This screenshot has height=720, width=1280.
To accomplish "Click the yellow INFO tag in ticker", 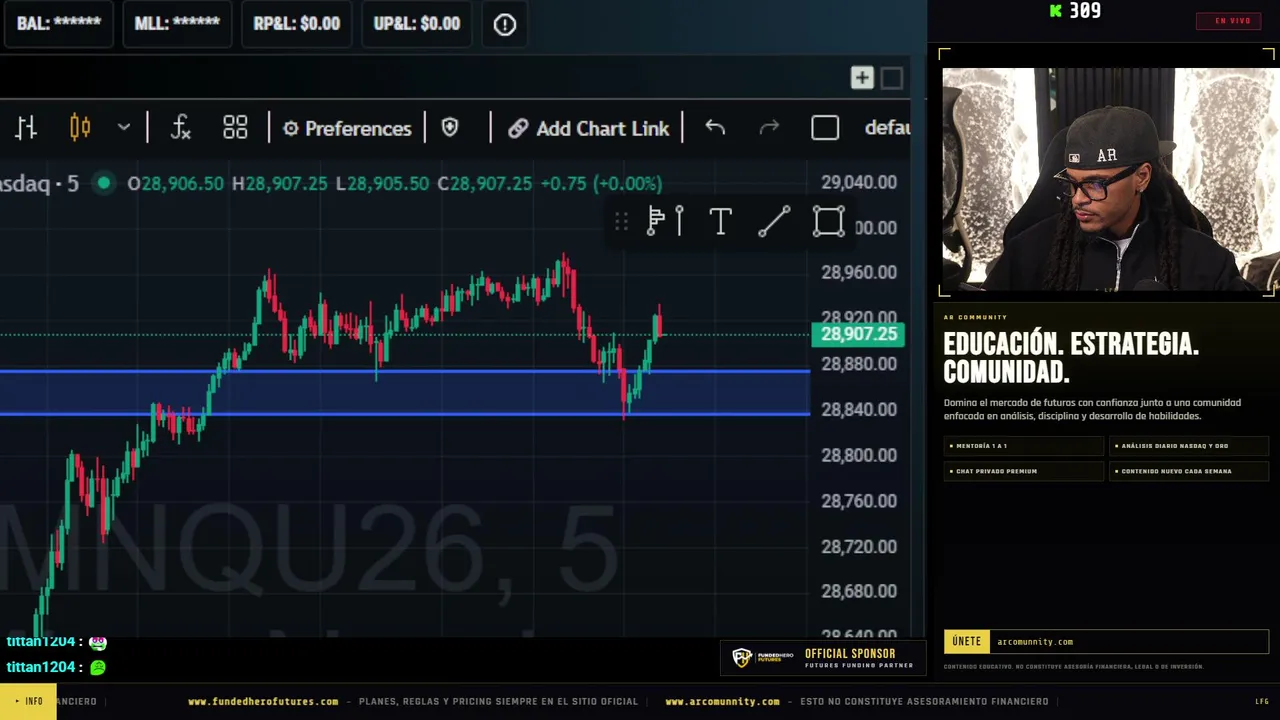I will pos(29,701).
